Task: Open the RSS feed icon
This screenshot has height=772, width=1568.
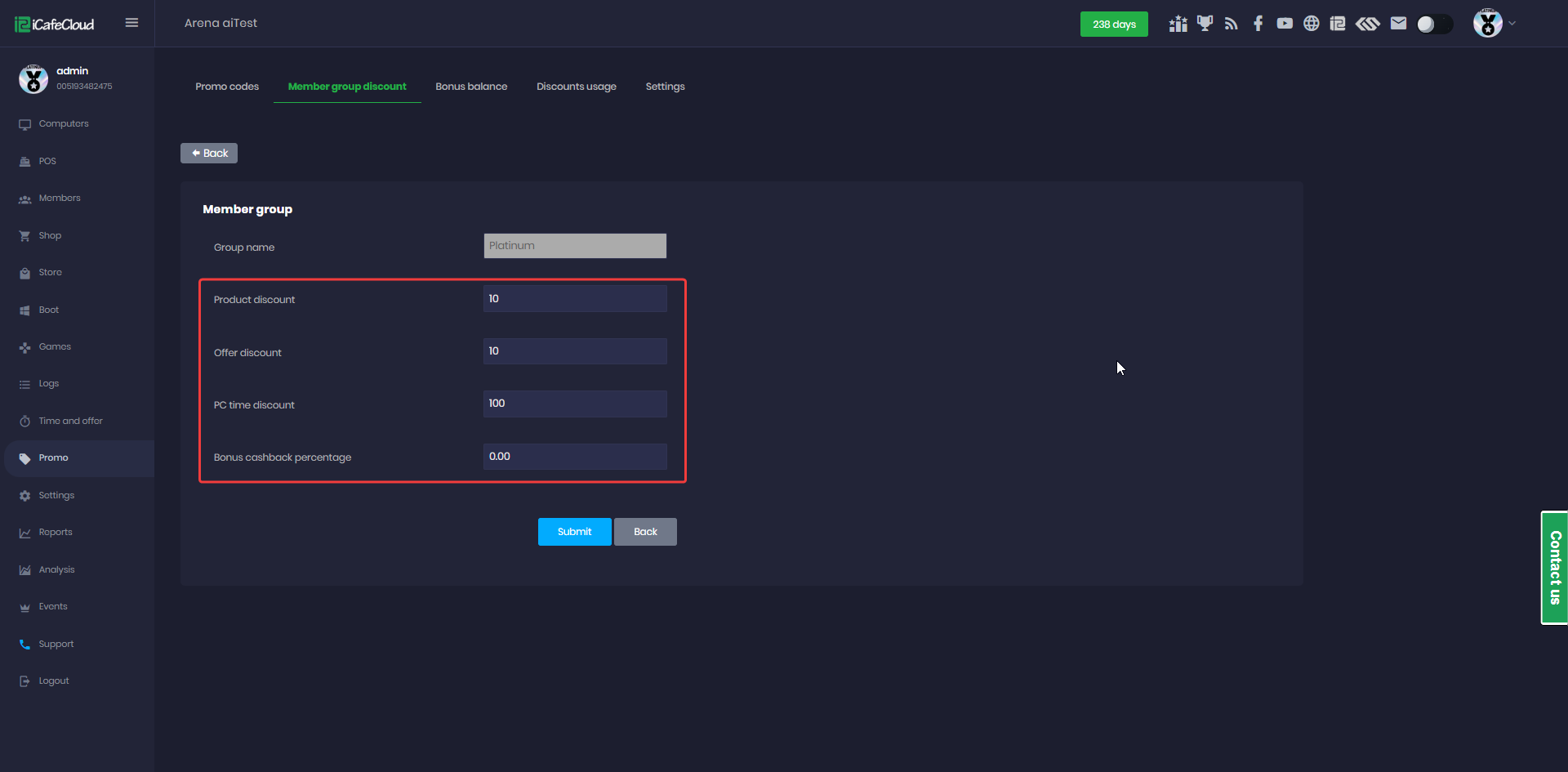Action: (1232, 24)
